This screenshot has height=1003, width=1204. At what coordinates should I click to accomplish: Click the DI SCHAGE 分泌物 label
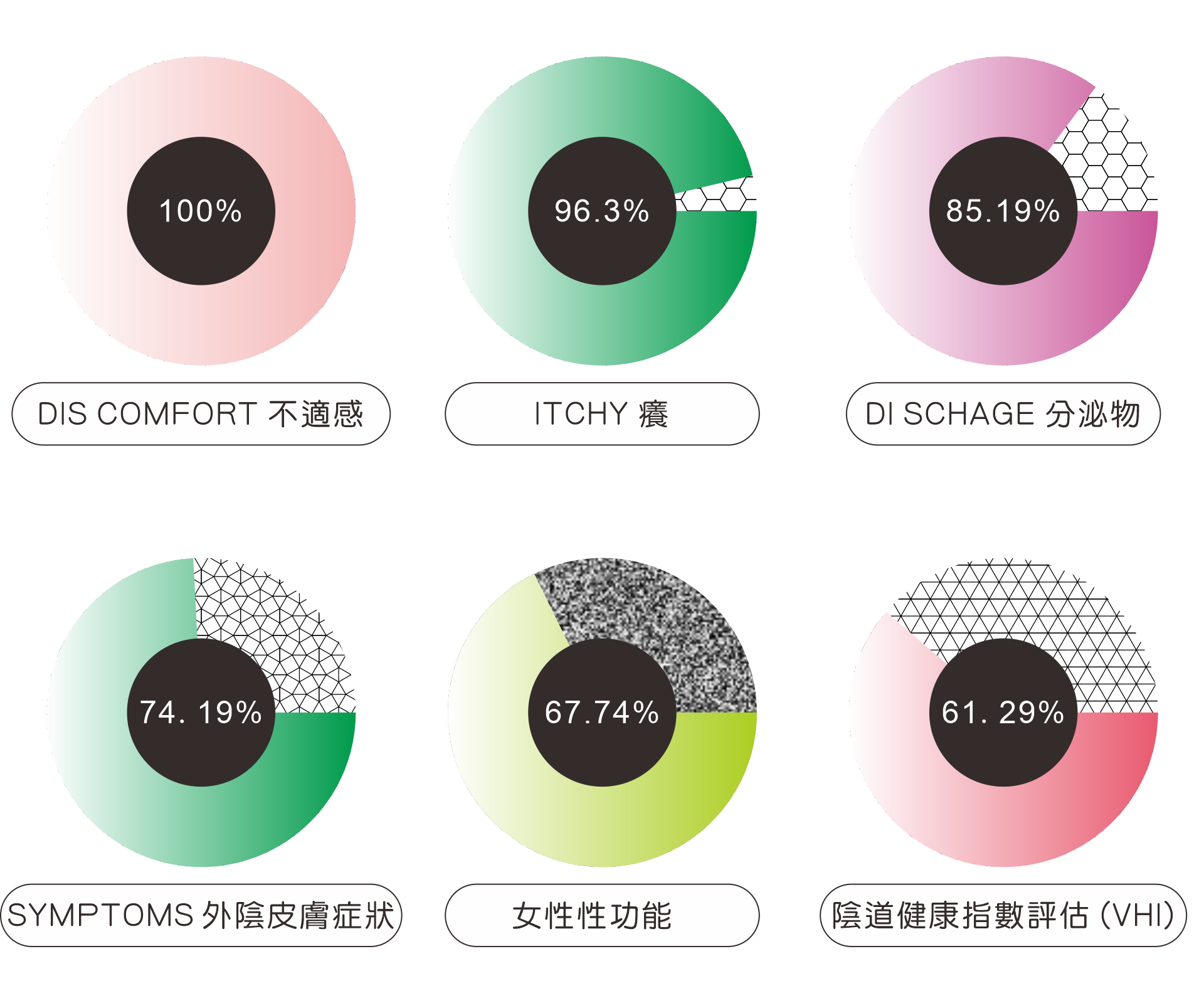pyautogui.click(x=1003, y=414)
